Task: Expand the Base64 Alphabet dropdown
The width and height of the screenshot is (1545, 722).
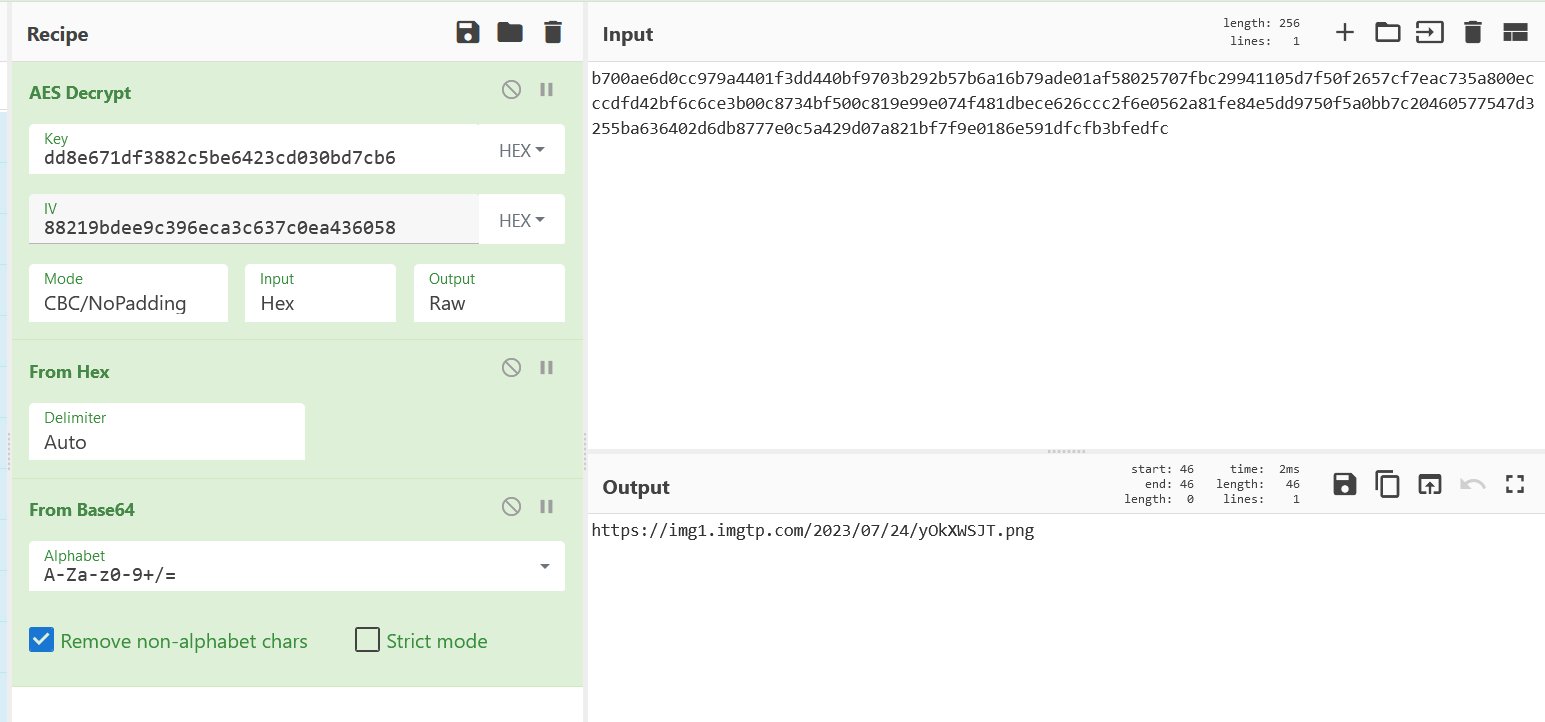Action: [545, 566]
